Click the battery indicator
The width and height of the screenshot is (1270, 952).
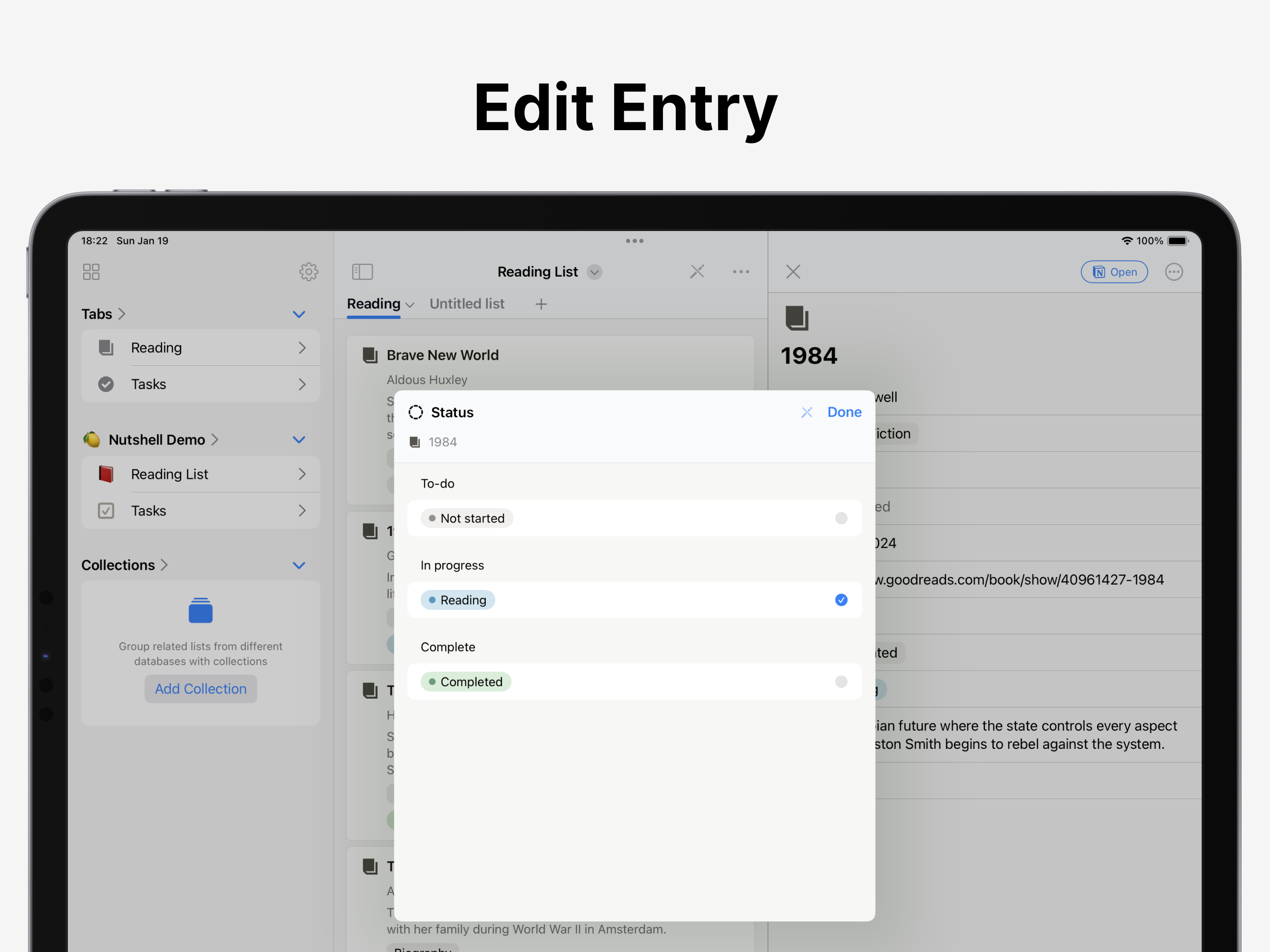[1177, 241]
